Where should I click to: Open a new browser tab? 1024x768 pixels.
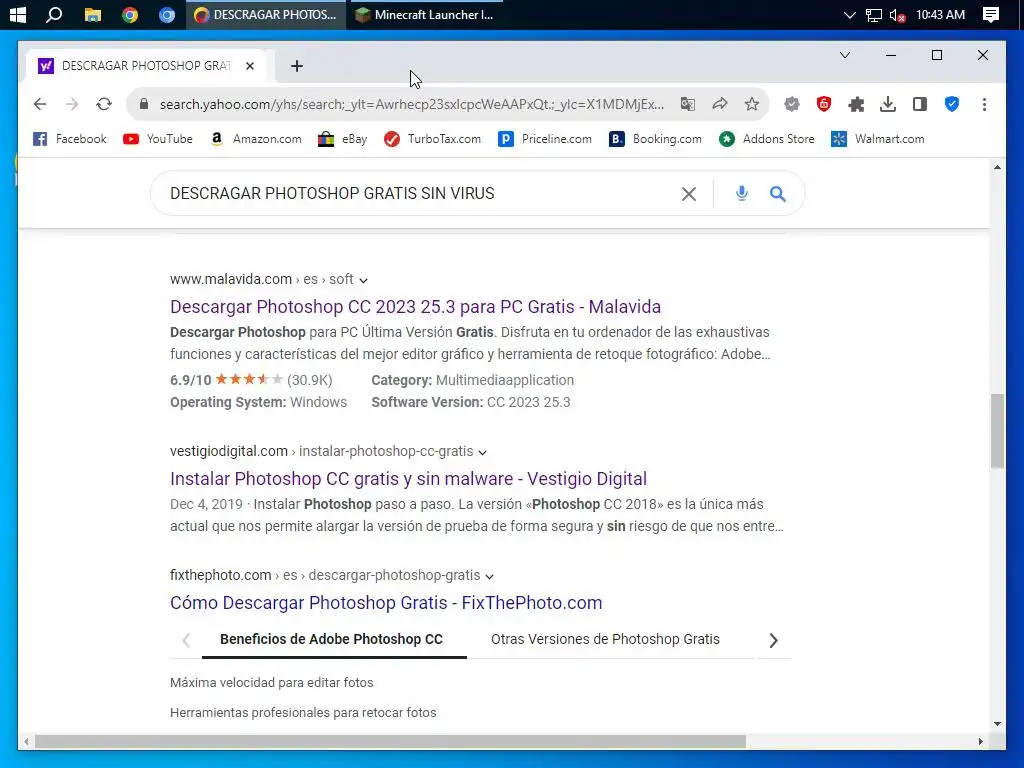(296, 66)
